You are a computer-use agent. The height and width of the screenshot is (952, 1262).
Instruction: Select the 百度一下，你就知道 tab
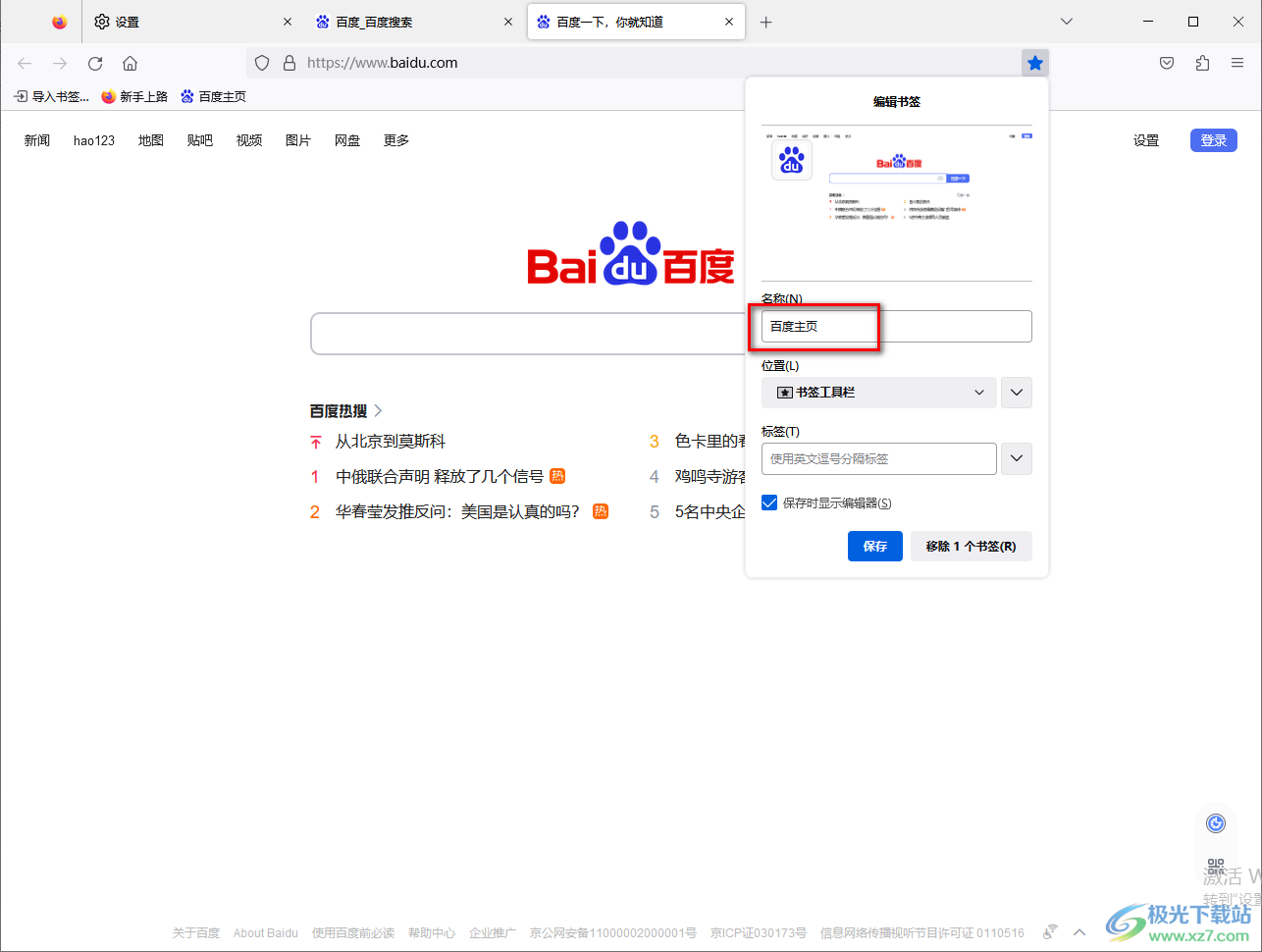point(636,22)
